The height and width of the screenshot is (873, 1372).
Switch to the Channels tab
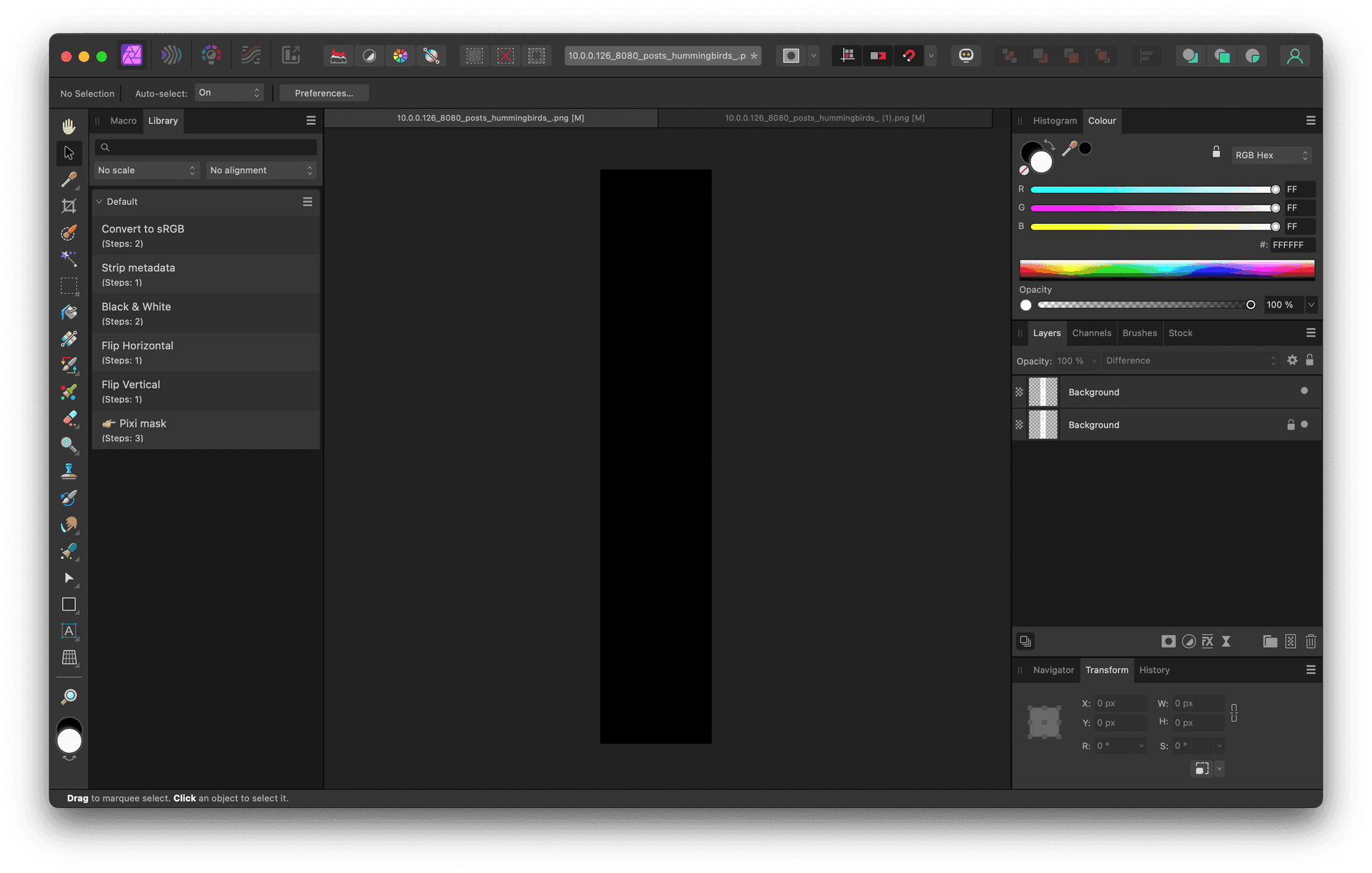point(1091,333)
